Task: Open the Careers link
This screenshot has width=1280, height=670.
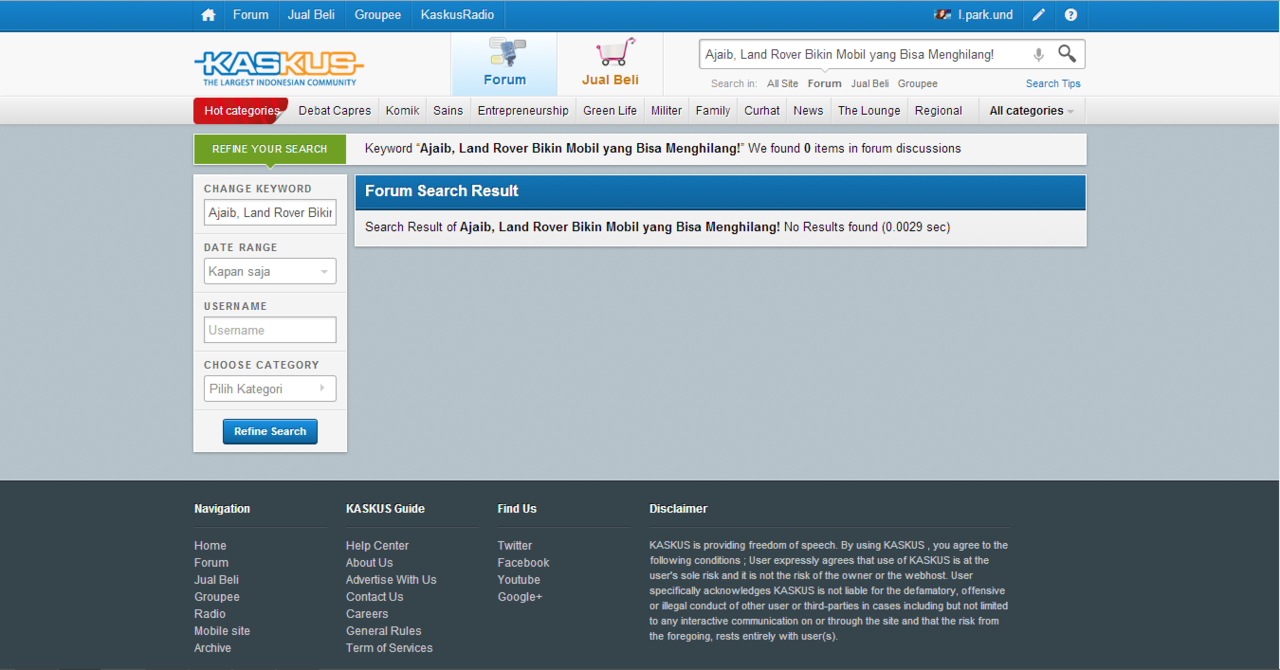Action: [367, 614]
